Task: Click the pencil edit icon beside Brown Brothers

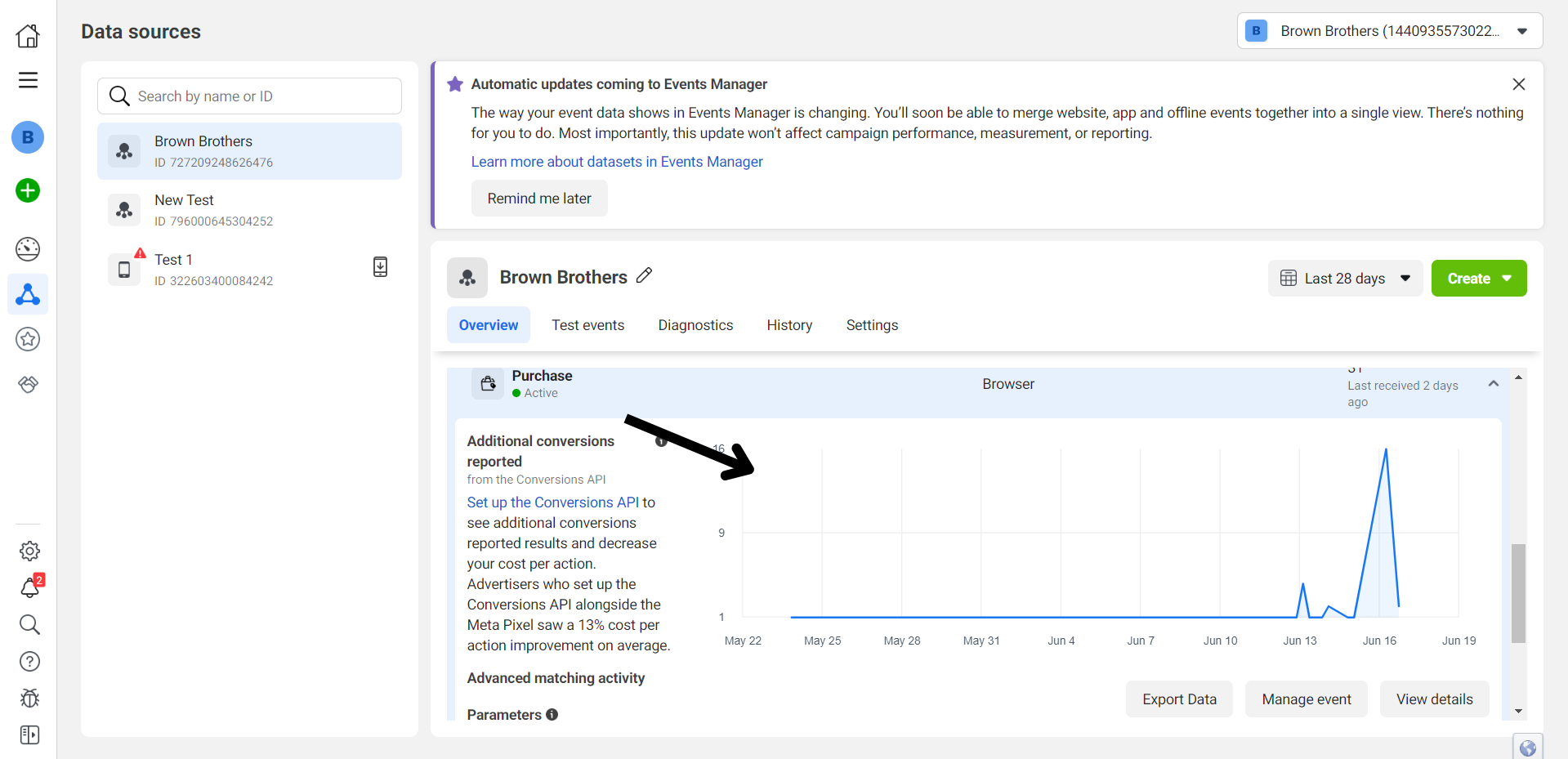Action: pos(644,275)
